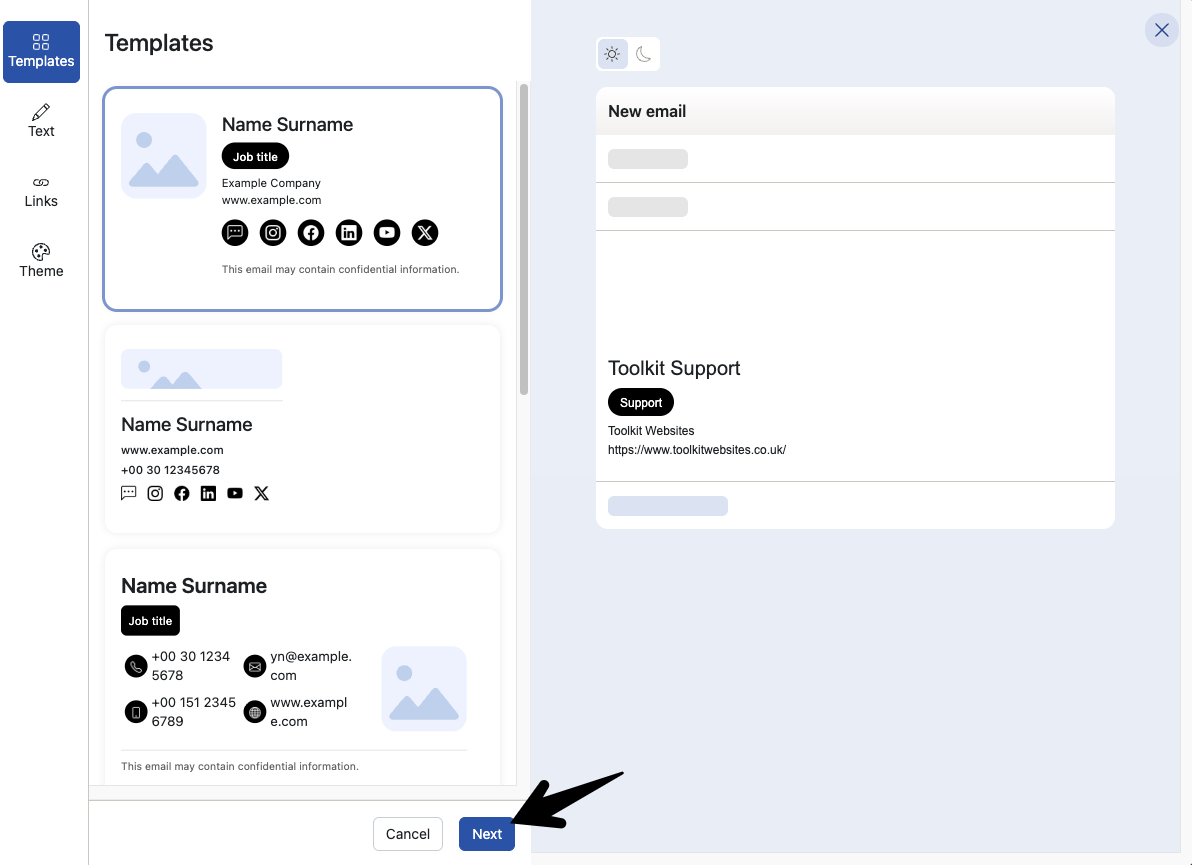The image size is (1192, 865).
Task: Close the signature editor with X button
Action: [x=1161, y=30]
